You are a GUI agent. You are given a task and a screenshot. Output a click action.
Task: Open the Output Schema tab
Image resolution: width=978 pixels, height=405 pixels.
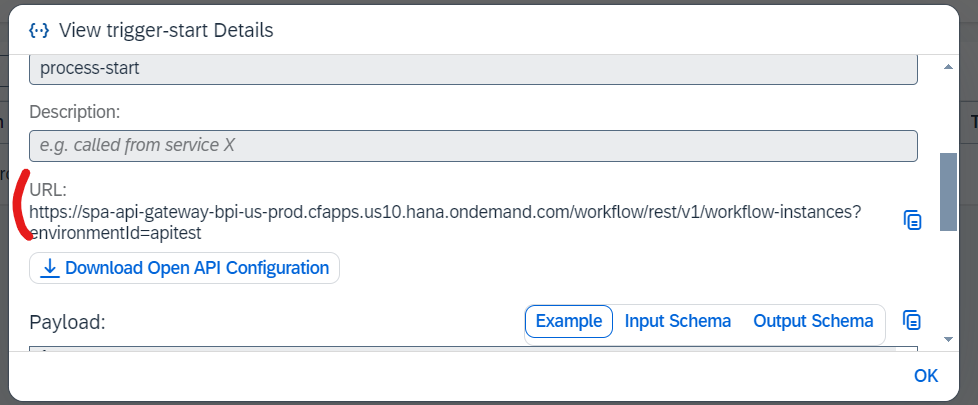click(813, 321)
